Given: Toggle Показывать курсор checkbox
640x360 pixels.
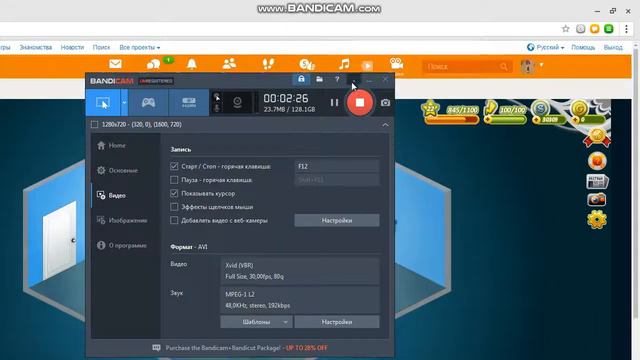Looking at the screenshot, I should point(174,193).
